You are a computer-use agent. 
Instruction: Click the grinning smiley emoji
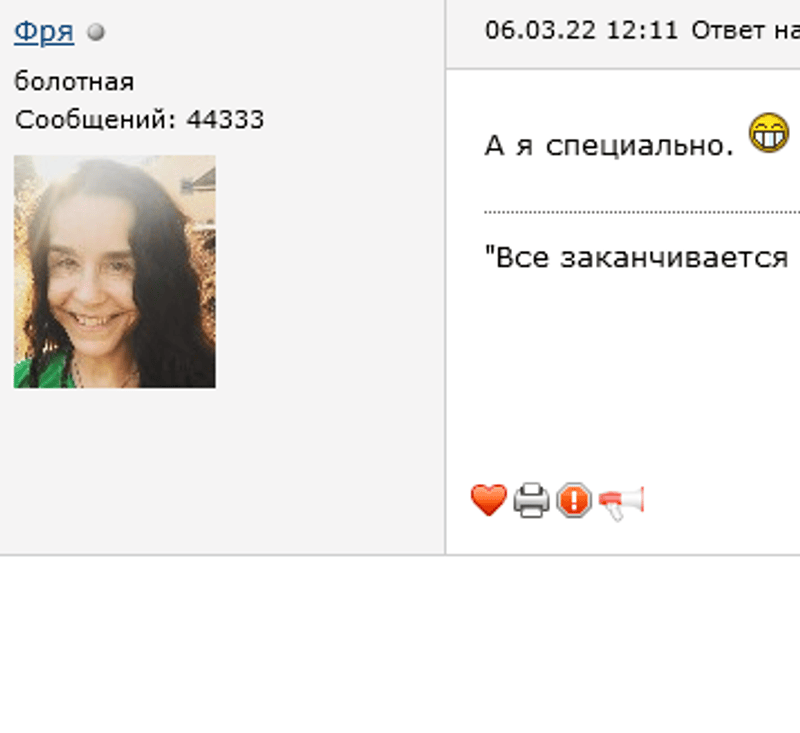[x=768, y=133]
